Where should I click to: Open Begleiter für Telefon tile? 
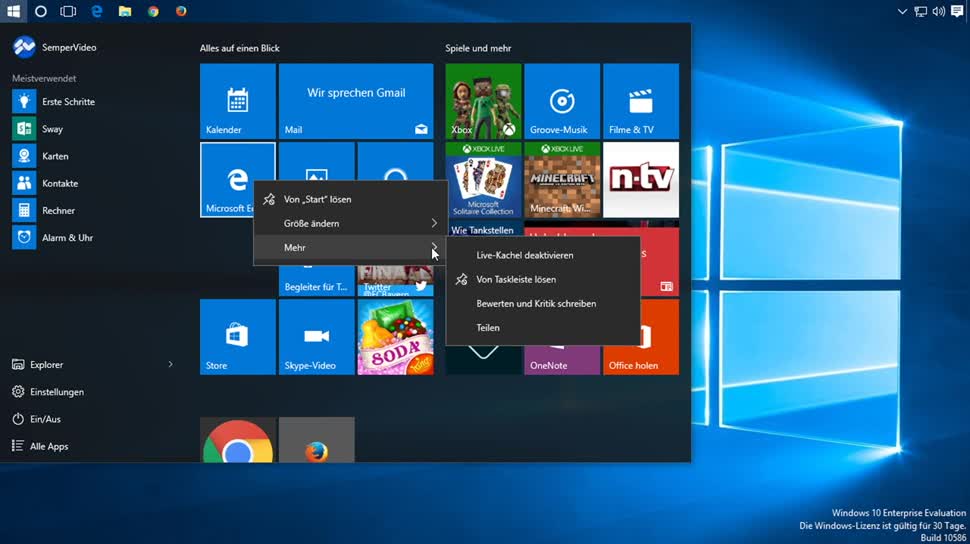point(316,281)
